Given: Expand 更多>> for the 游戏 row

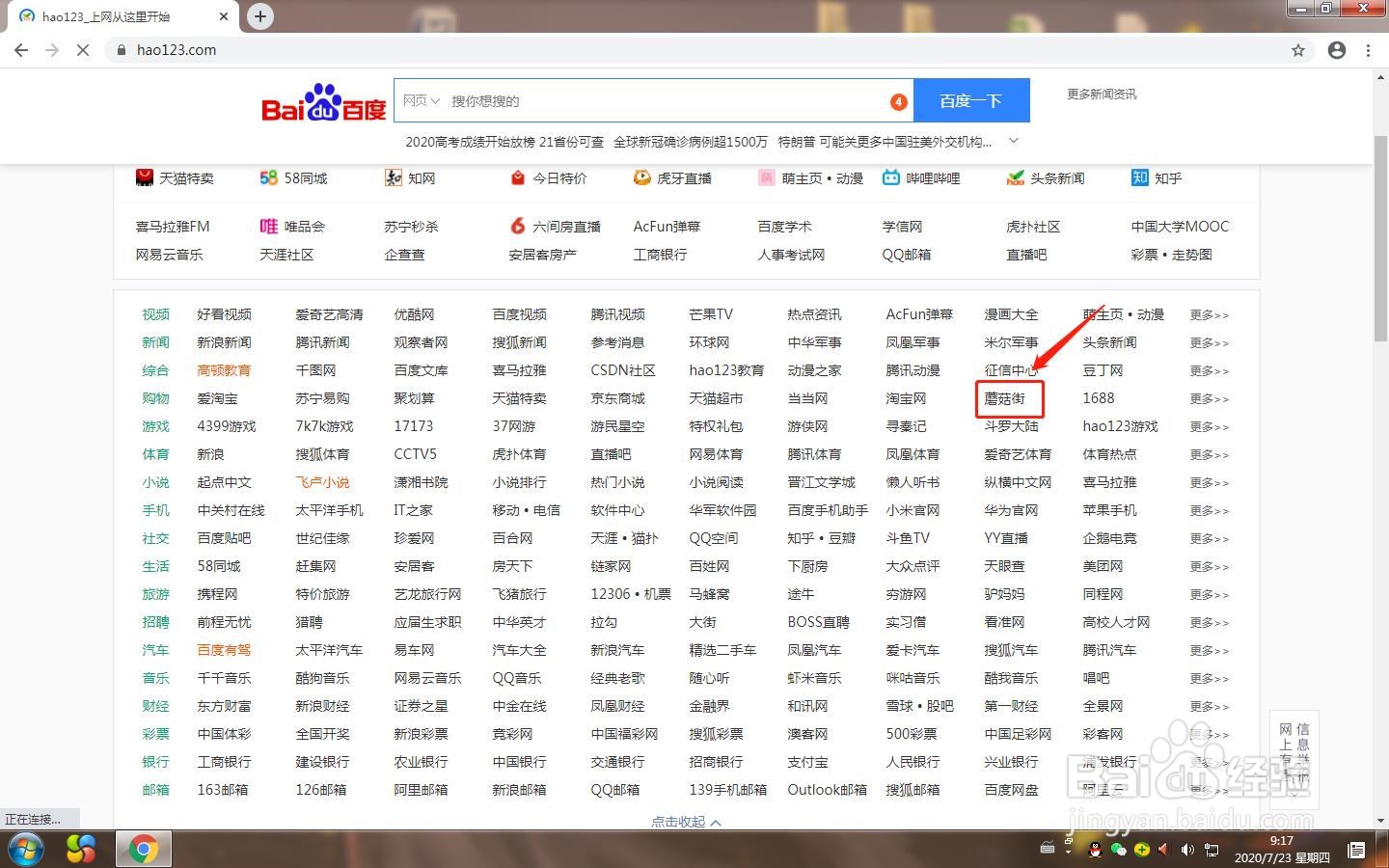Looking at the screenshot, I should coord(1209,427).
